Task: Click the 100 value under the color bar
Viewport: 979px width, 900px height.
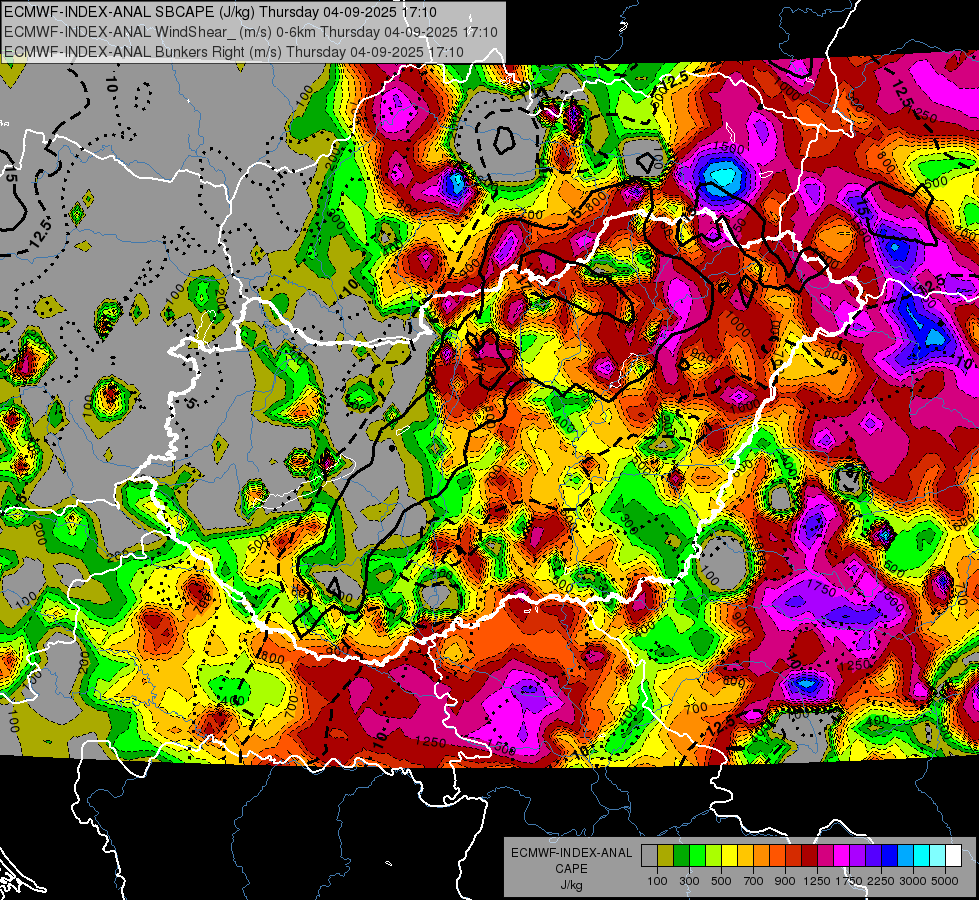Action: click(x=657, y=881)
